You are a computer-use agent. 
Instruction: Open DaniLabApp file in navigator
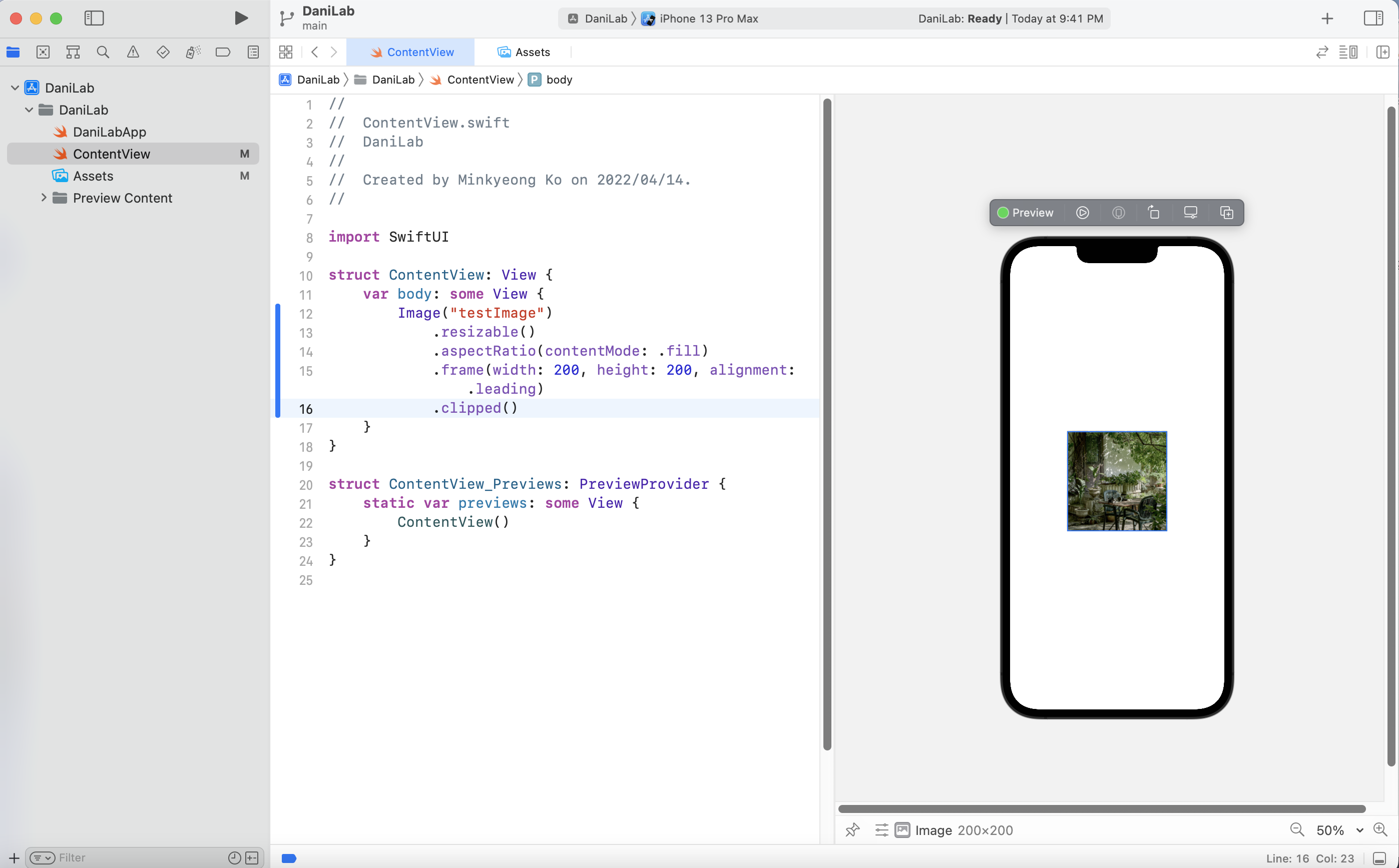click(109, 132)
